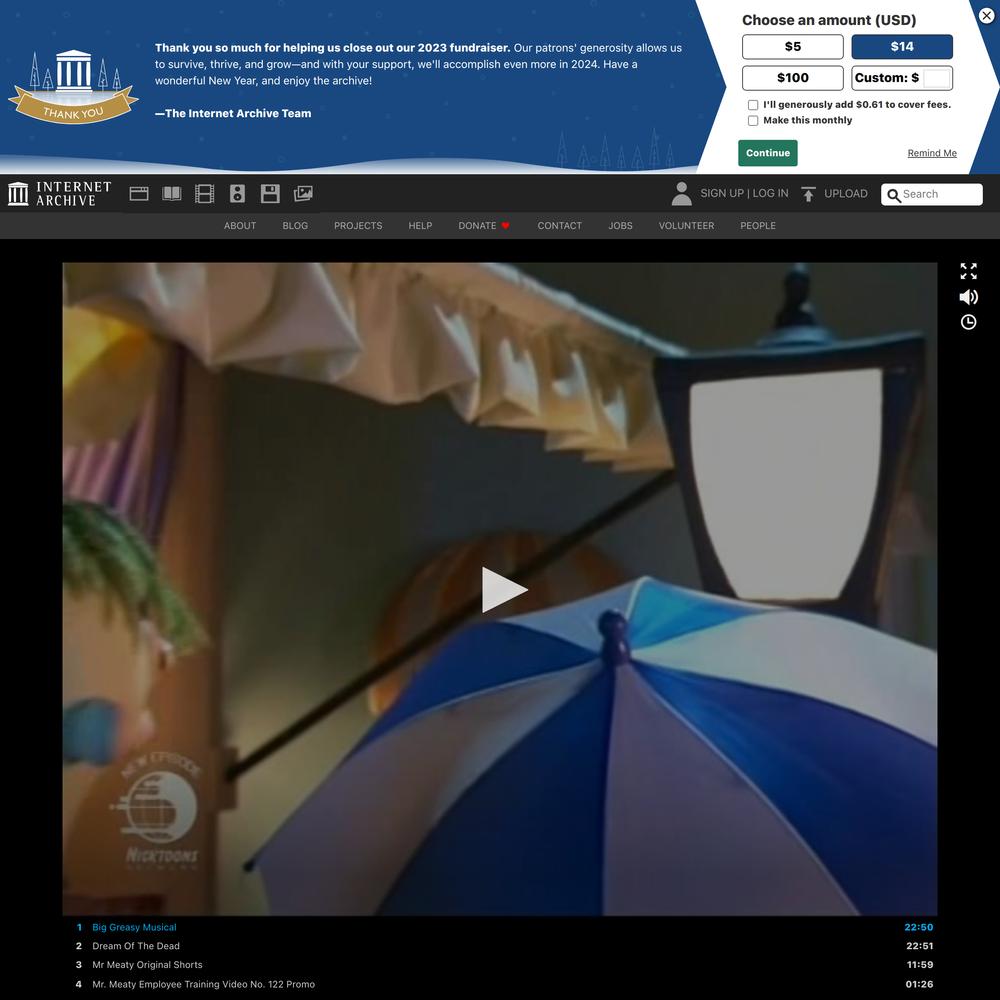
Task: Mute the video volume icon
Action: [968, 297]
